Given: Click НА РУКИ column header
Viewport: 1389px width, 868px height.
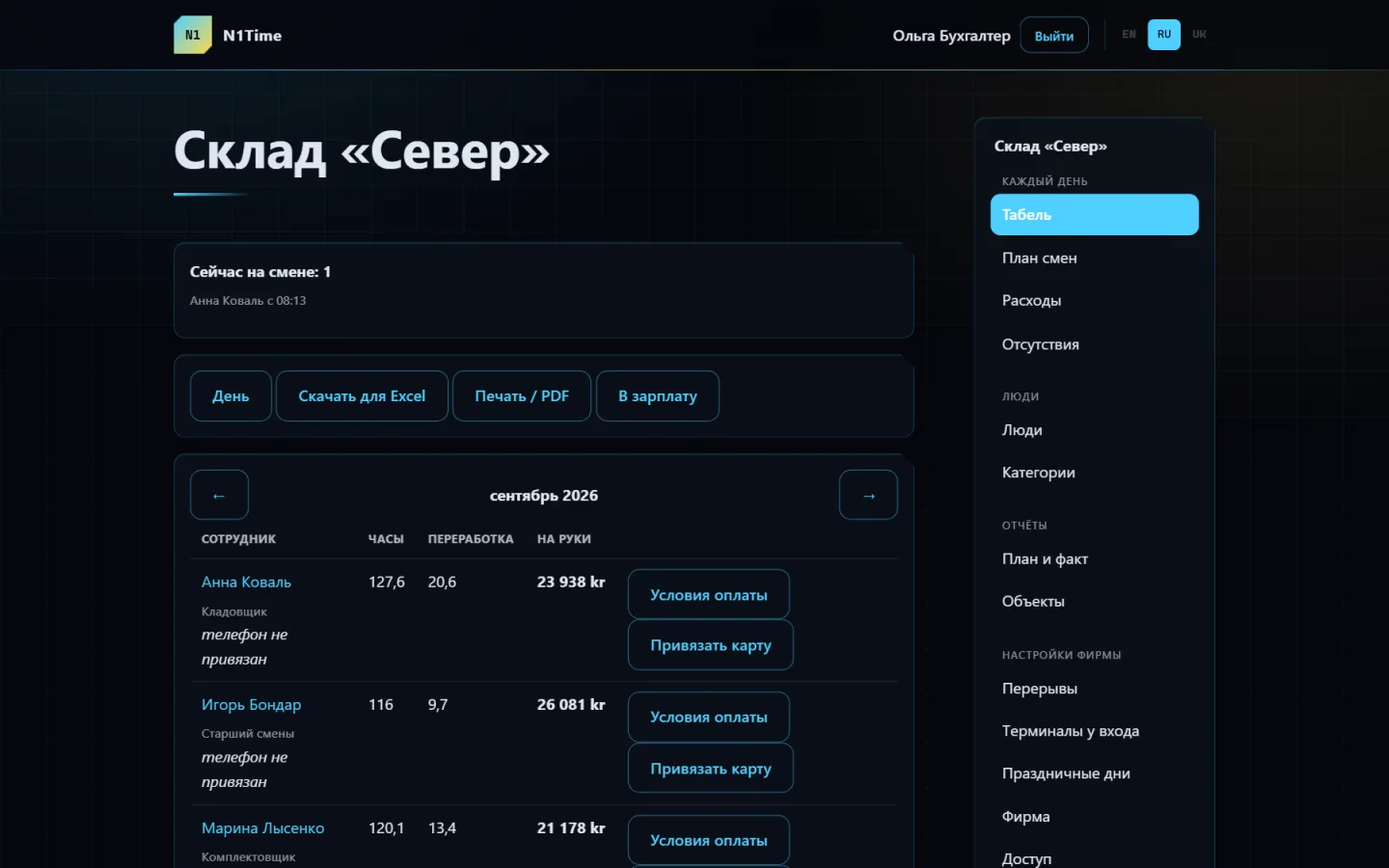Looking at the screenshot, I should point(564,539).
